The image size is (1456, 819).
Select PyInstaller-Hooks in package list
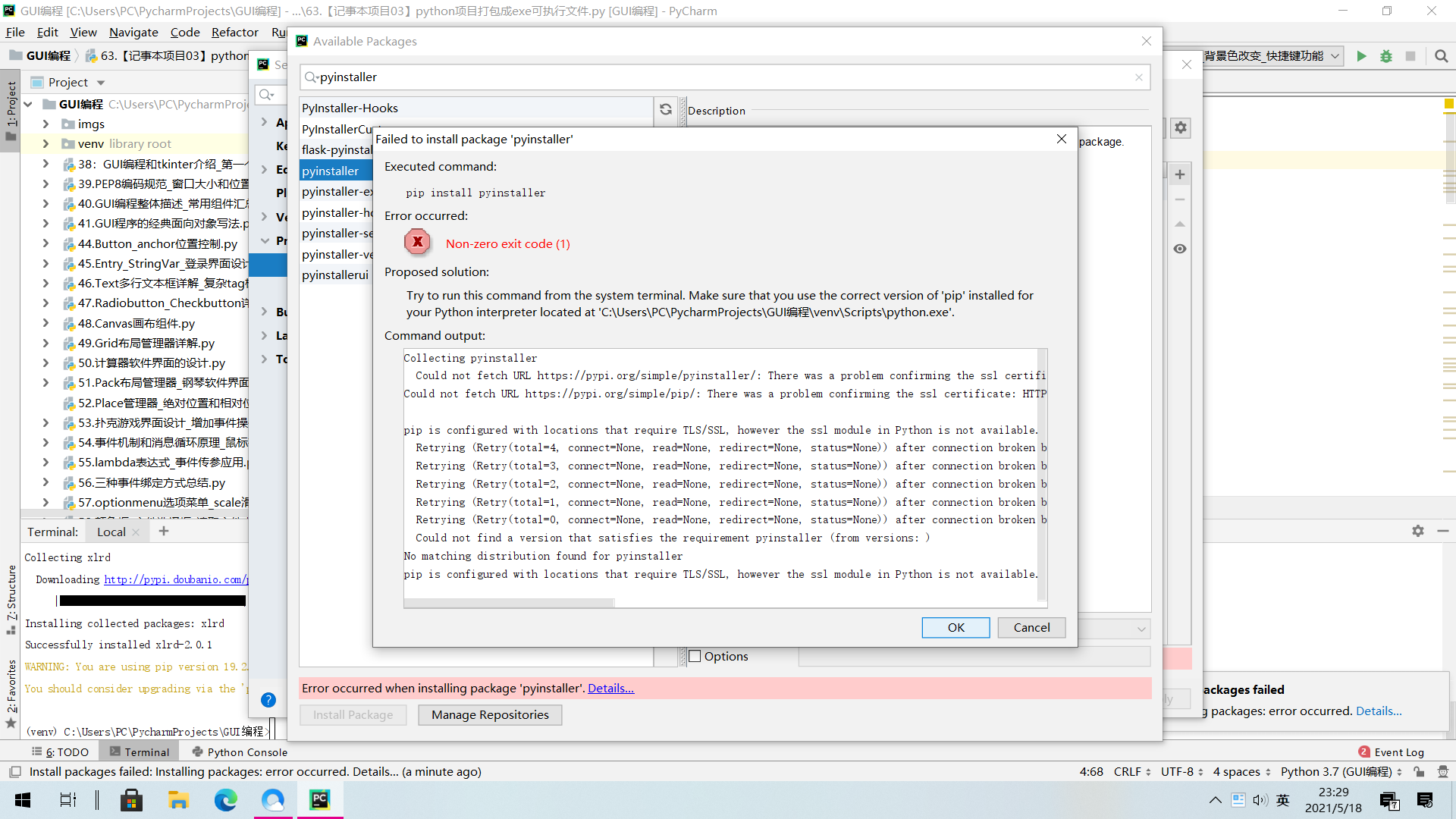pos(476,108)
